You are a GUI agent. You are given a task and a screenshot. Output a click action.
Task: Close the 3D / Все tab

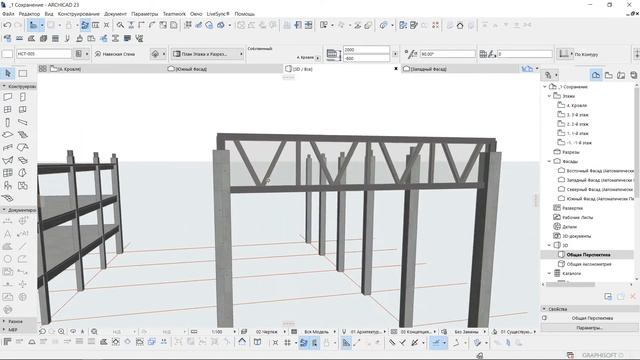coord(396,69)
